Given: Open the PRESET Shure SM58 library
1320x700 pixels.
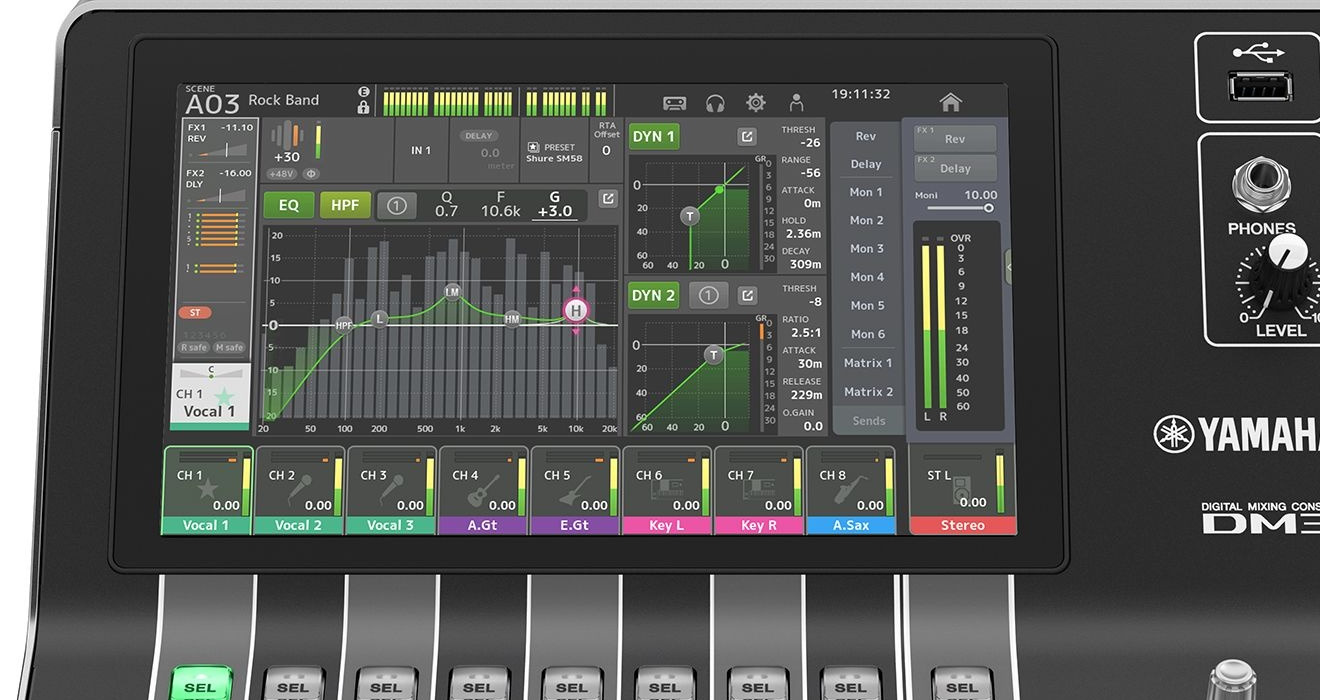Looking at the screenshot, I should (555, 152).
